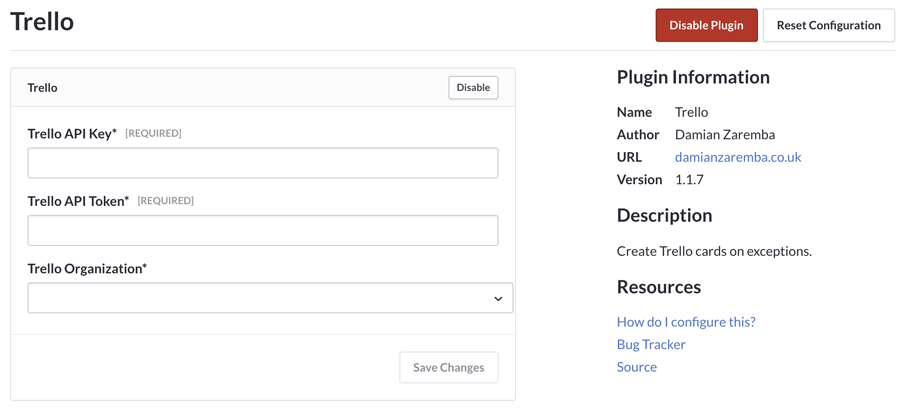Focus the Trello API Key input field
Screen dimensions: 900x418
point(263,163)
